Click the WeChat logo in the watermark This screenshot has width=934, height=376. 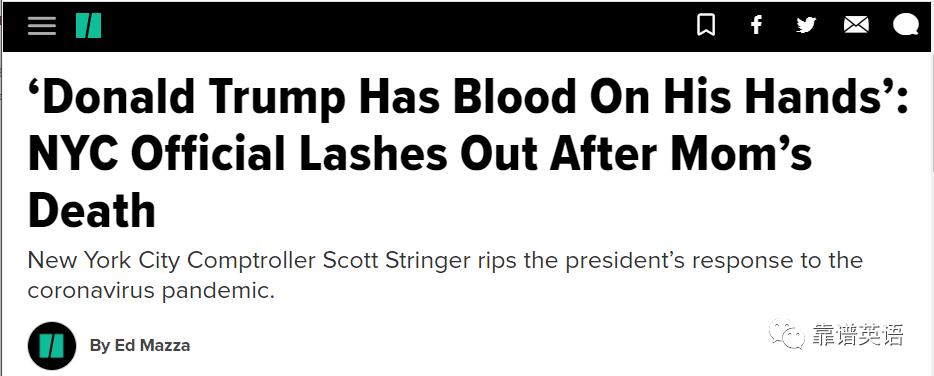click(x=786, y=335)
